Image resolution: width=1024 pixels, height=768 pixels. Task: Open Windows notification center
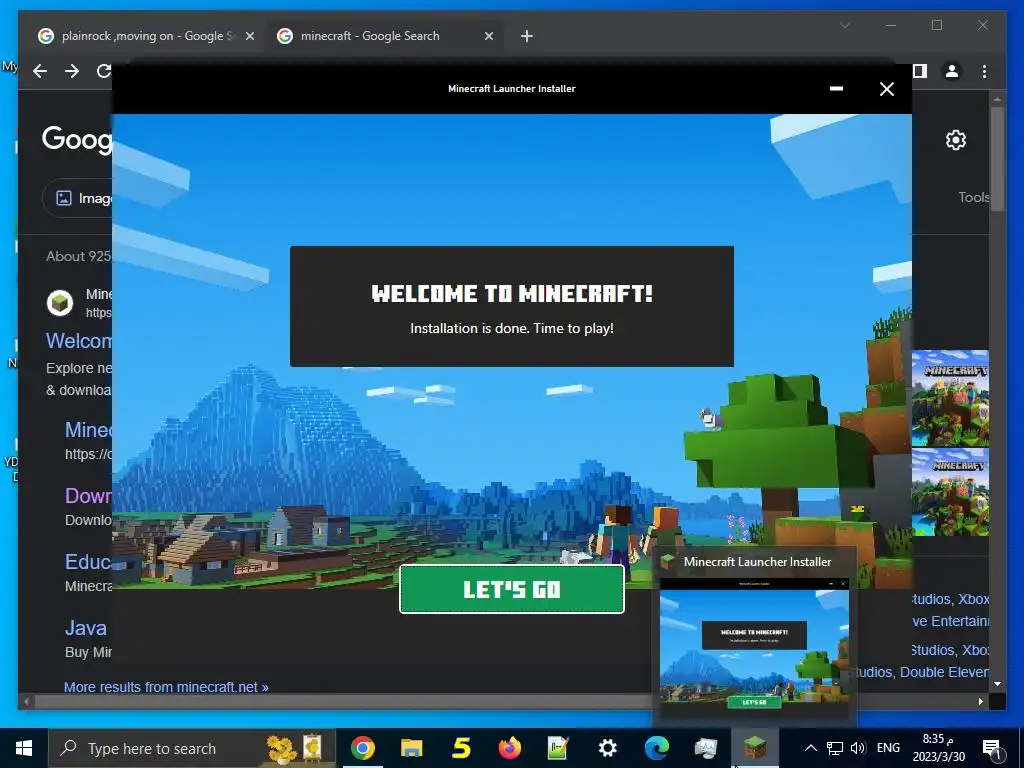point(992,749)
